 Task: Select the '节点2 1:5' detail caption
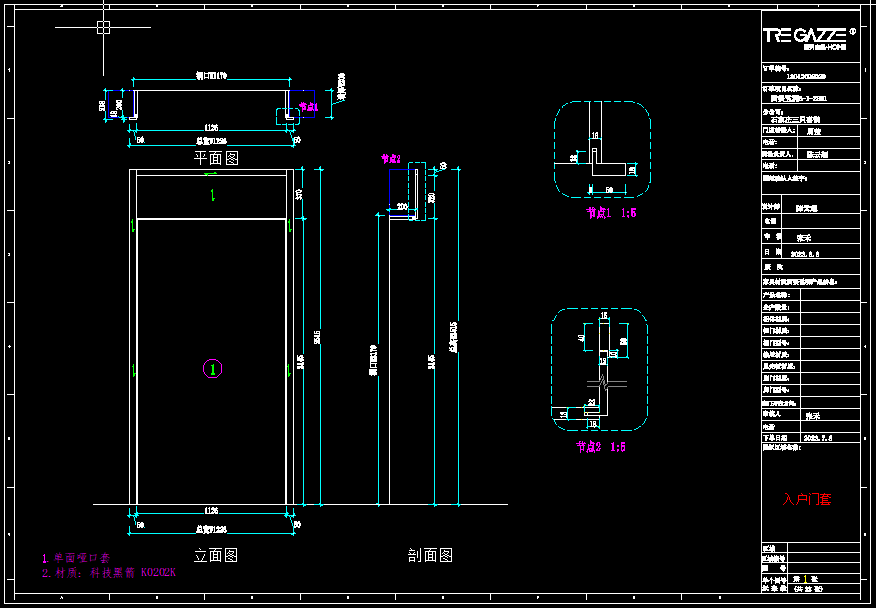601,446
